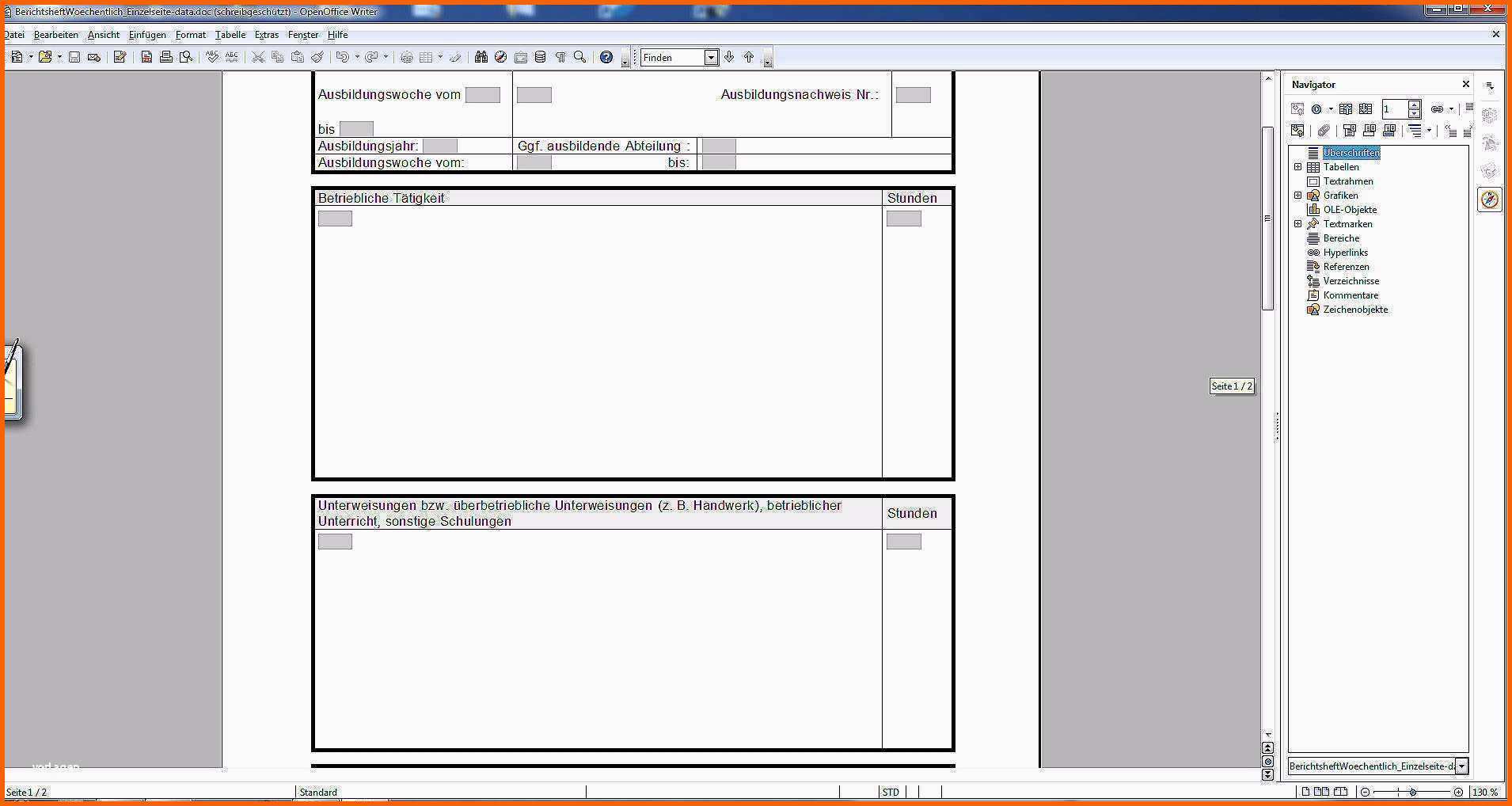Screen dimensions: 1512x806
Task: Click the Print icon
Action: click(x=166, y=57)
